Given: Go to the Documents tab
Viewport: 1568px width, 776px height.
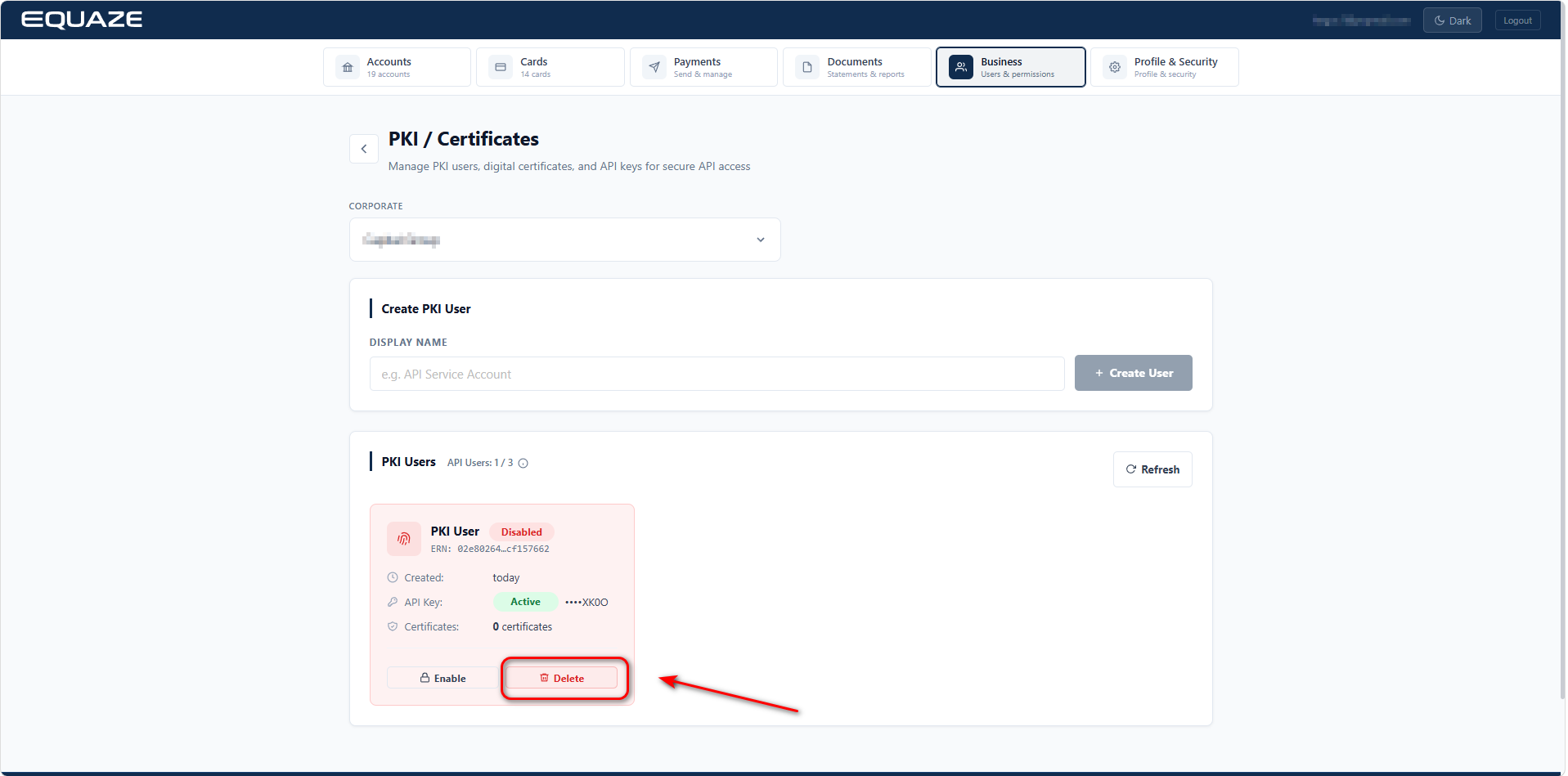Looking at the screenshot, I should coord(856,67).
